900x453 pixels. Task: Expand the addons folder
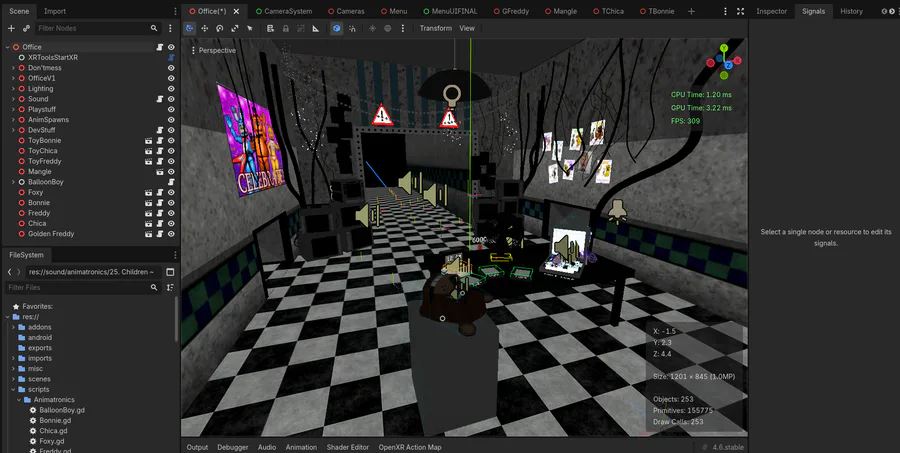point(13,327)
